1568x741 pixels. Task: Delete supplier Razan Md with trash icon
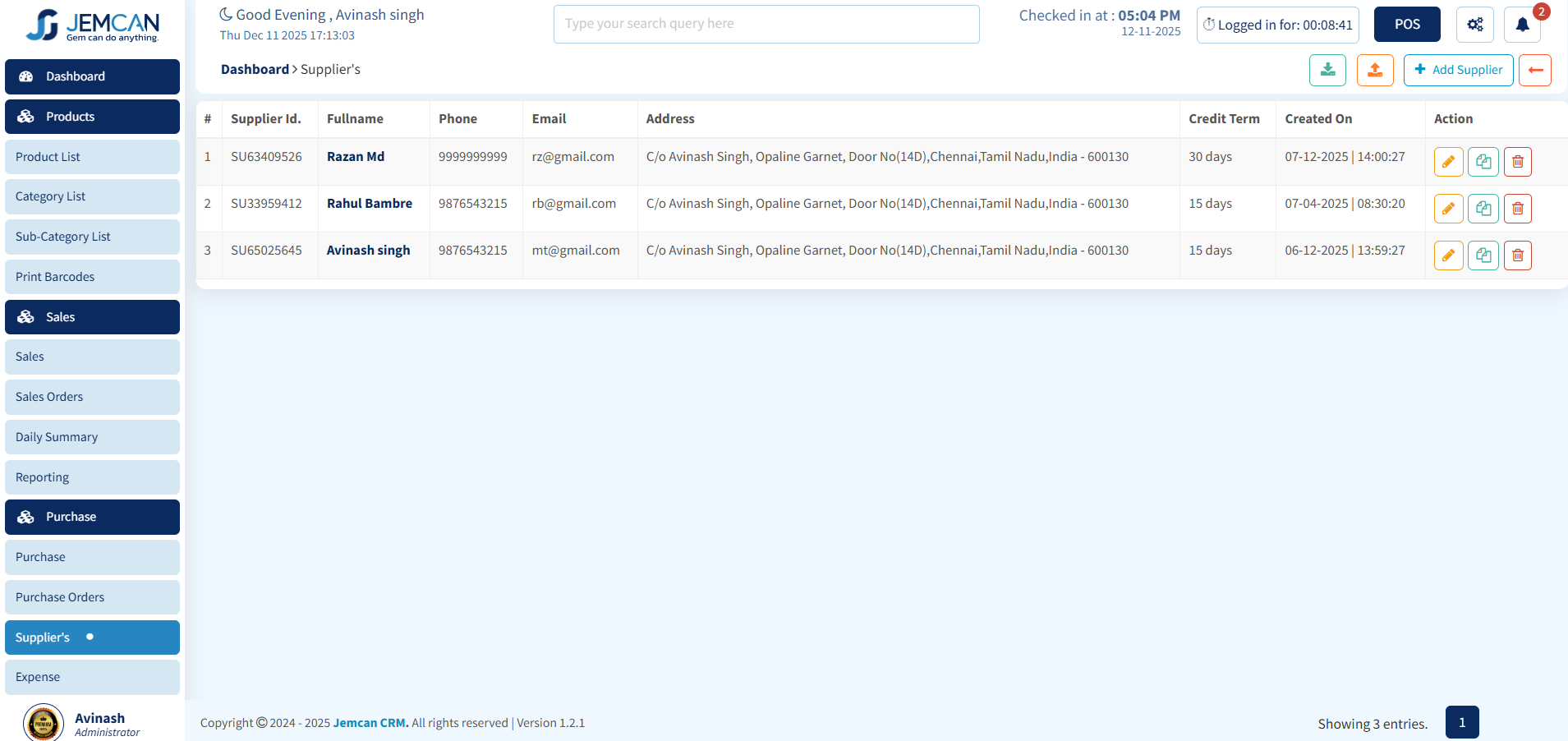(1517, 162)
